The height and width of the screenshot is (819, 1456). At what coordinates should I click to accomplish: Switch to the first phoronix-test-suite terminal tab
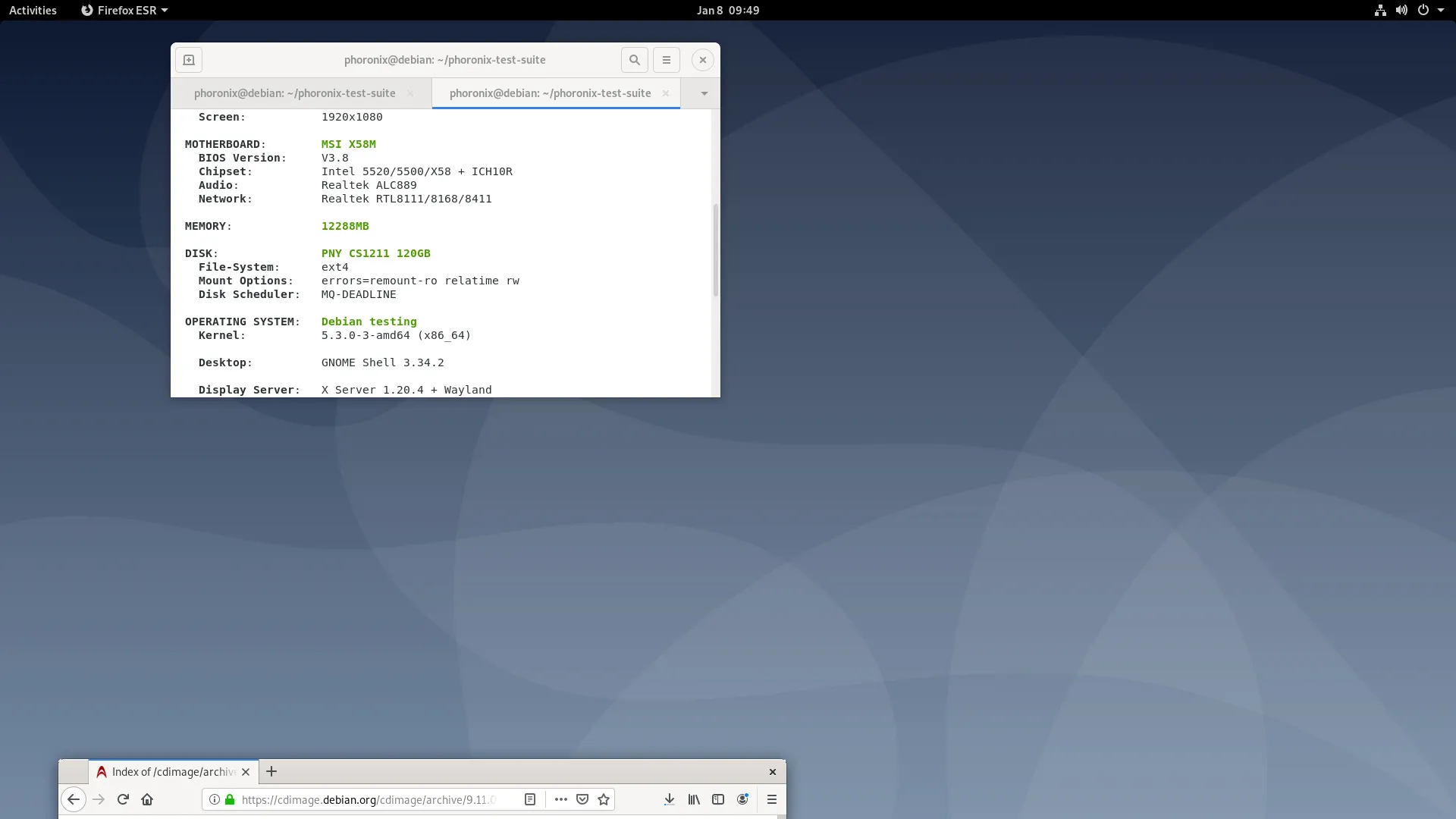click(294, 93)
